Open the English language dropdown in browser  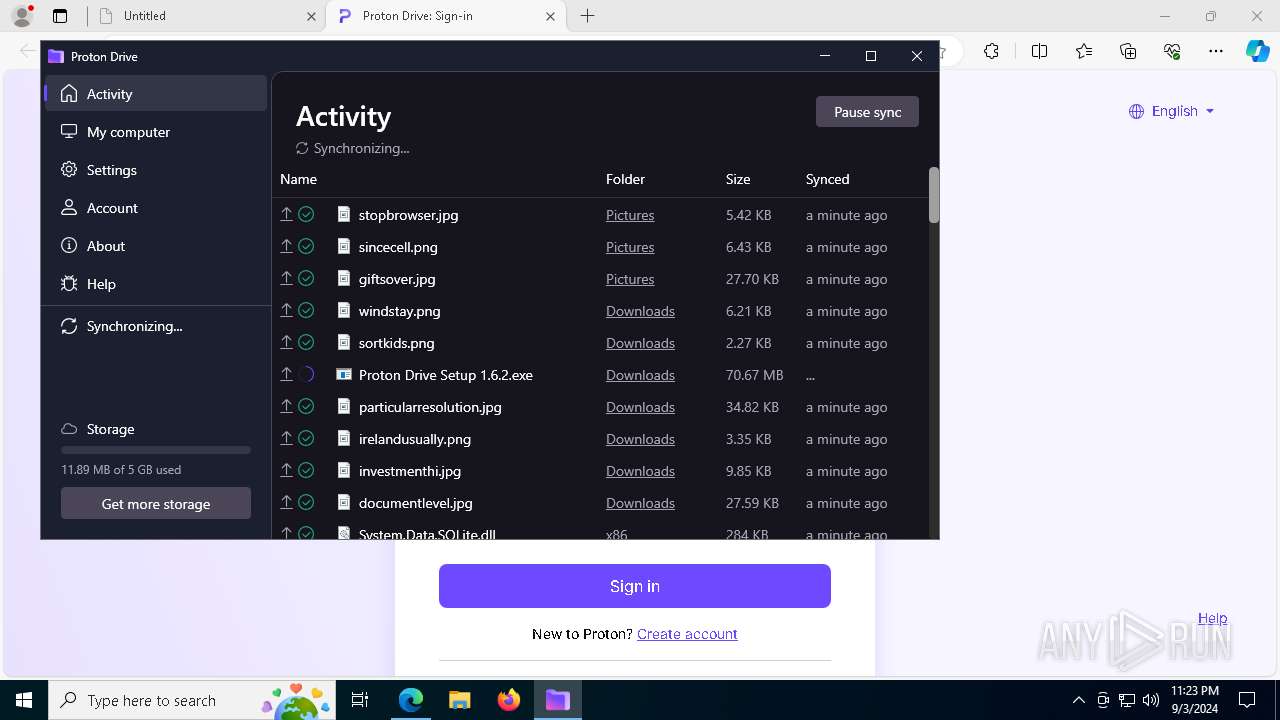pos(1171,111)
